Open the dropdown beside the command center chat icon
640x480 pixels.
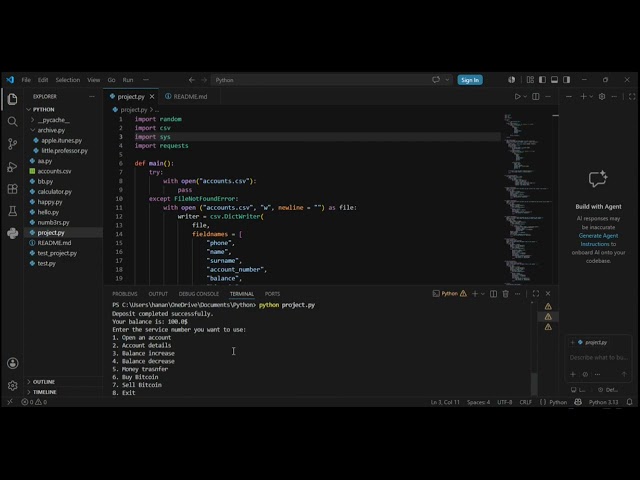click(x=447, y=80)
